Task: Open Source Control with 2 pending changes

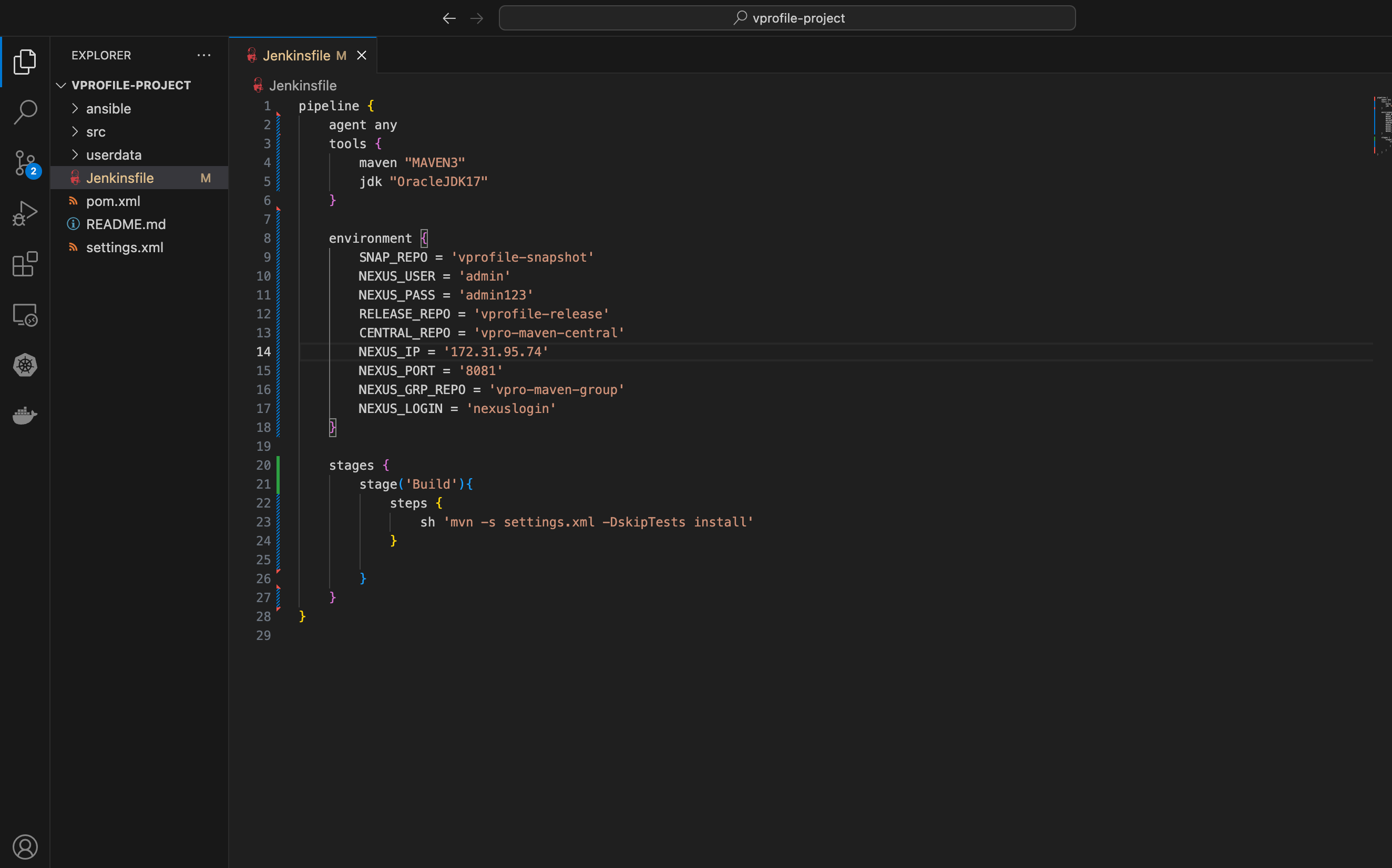Action: (x=25, y=163)
